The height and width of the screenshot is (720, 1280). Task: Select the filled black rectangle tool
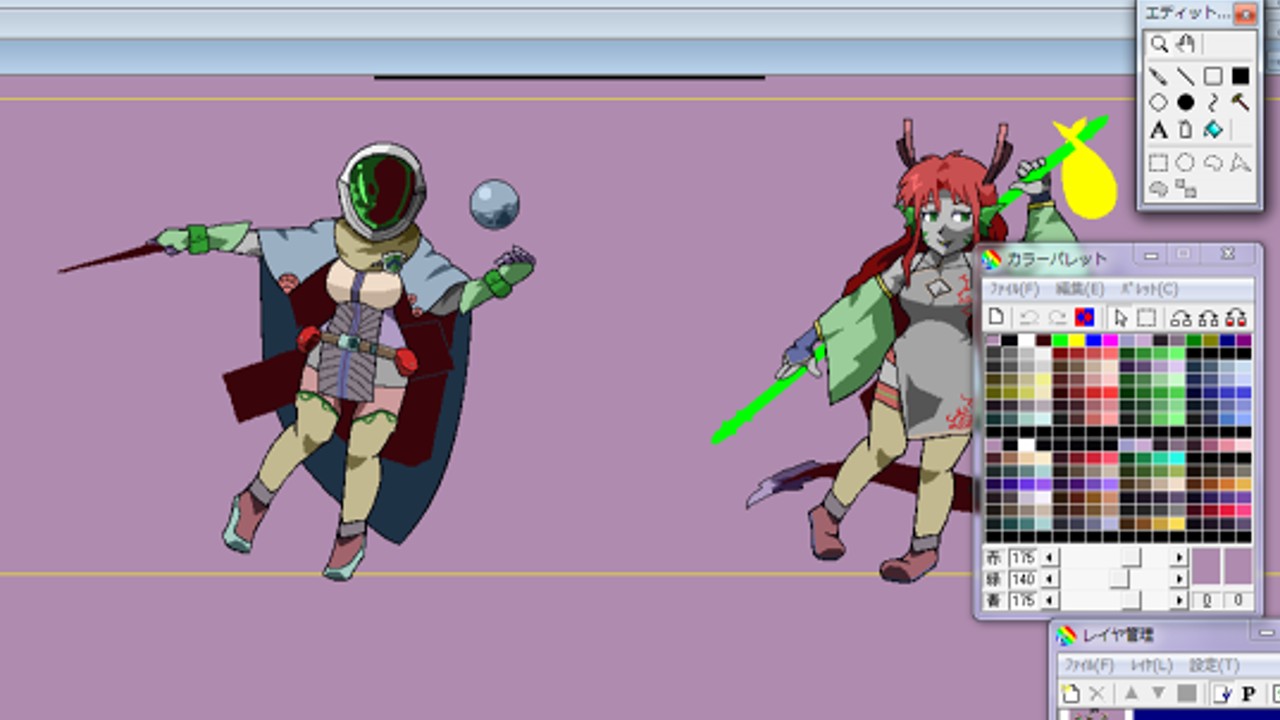(x=1240, y=76)
